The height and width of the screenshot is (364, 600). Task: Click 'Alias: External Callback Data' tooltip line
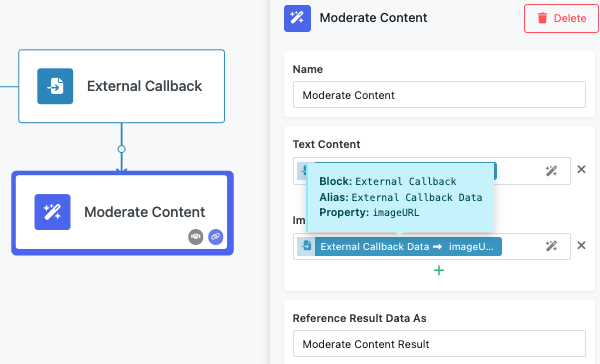(401, 197)
